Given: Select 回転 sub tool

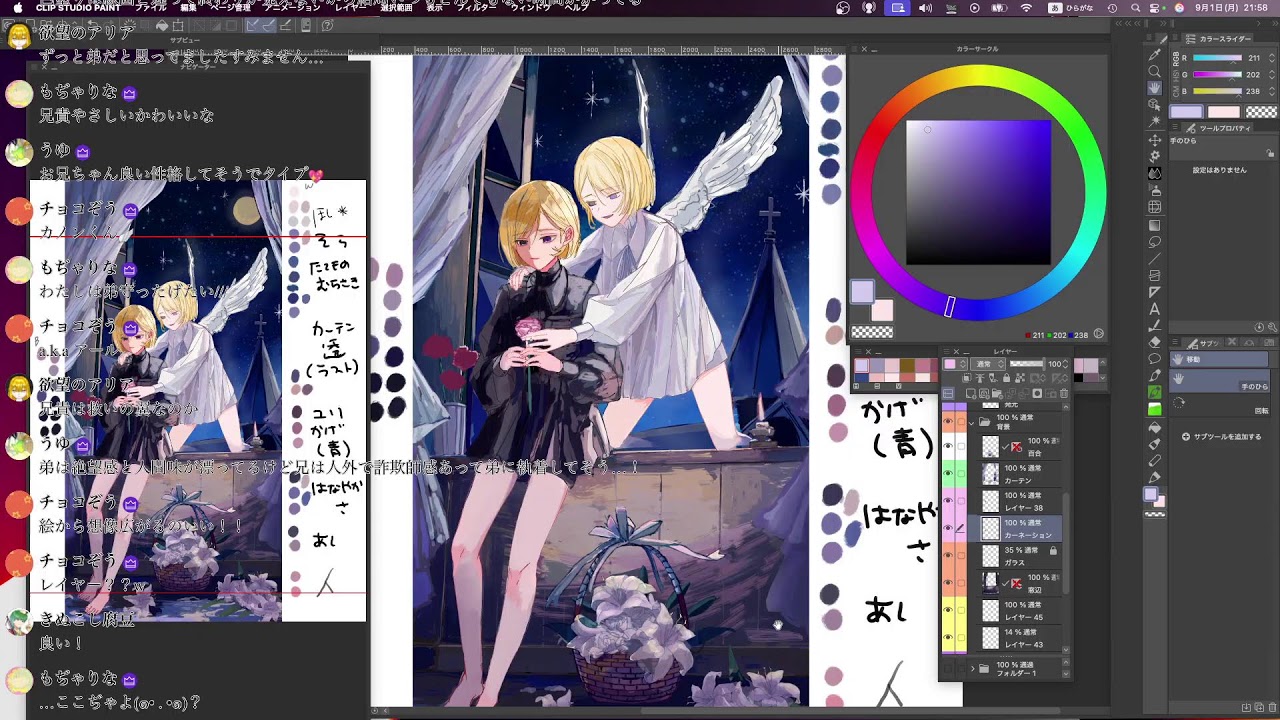Looking at the screenshot, I should click(x=1221, y=404).
